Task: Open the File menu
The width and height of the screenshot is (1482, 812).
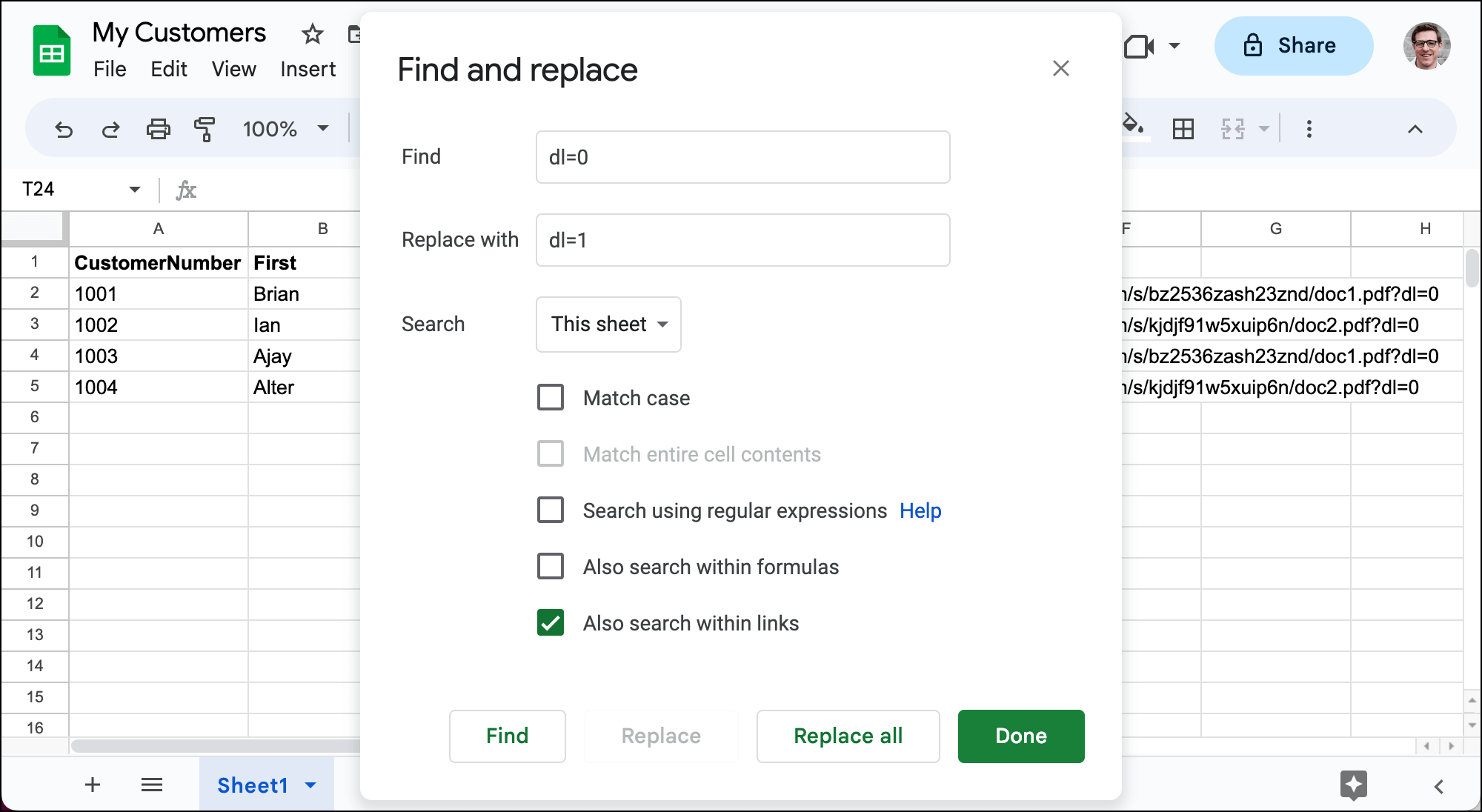Action: (x=110, y=69)
